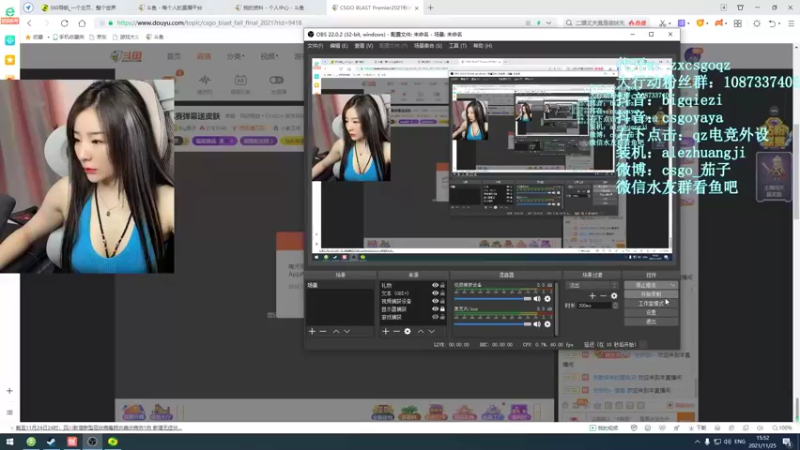Image resolution: width=800 pixels, height=450 pixels.
Task: Open audio settings gear for the video capture device
Action: [547, 298]
